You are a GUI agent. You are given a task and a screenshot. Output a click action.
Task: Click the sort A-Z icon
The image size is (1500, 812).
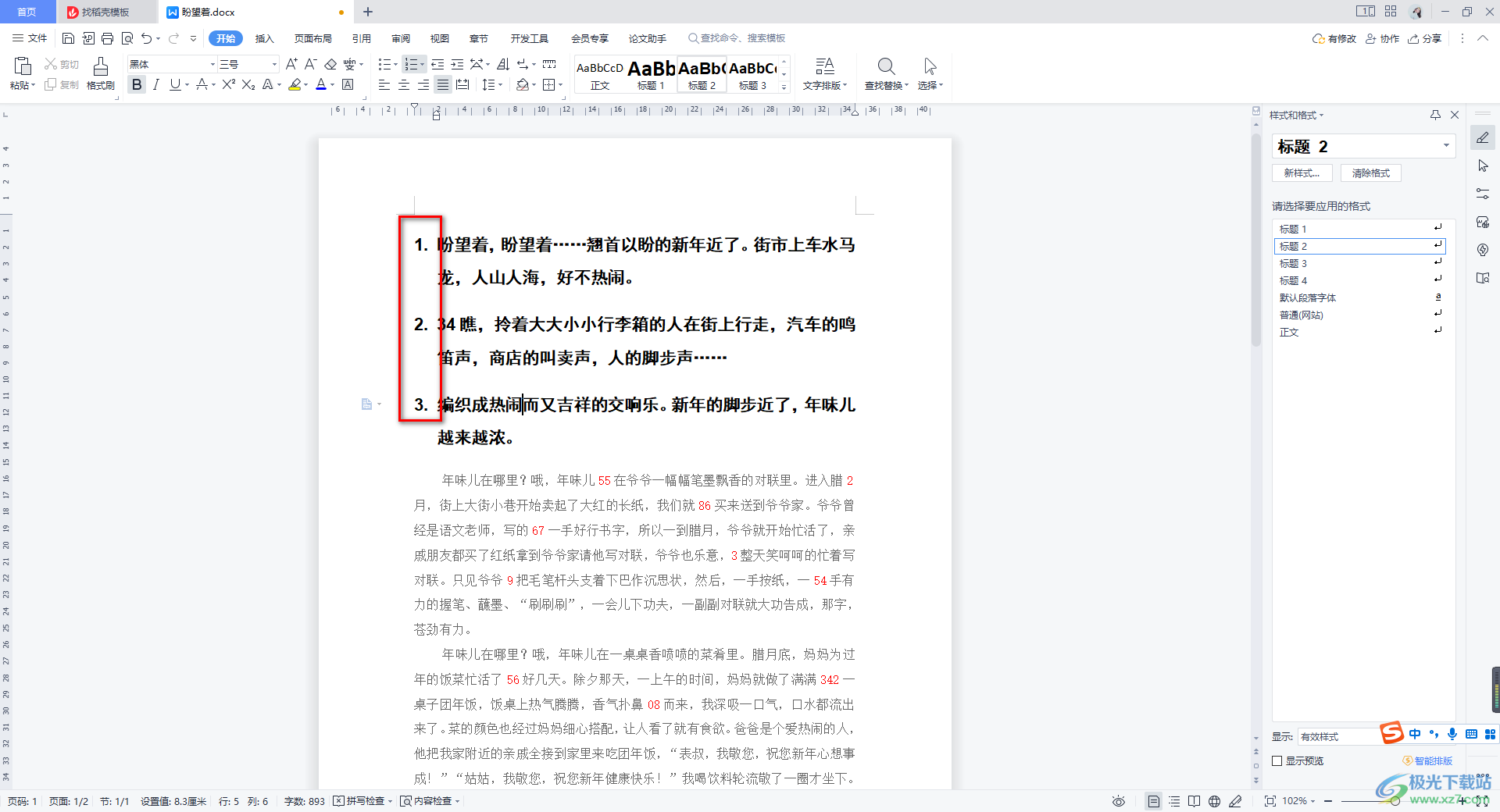pyautogui.click(x=503, y=64)
